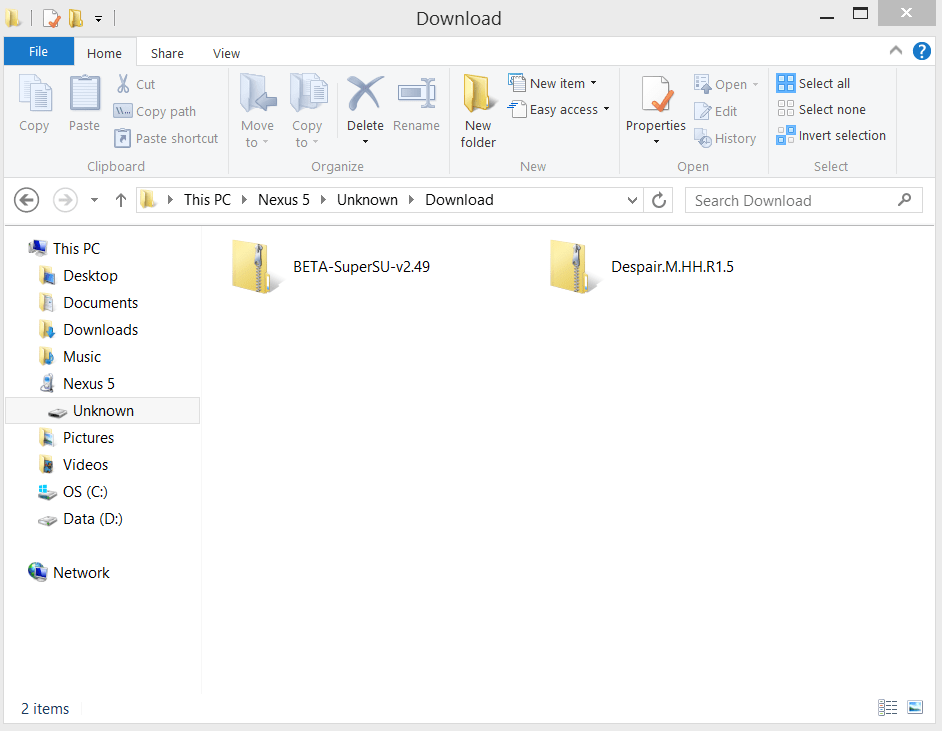Expand the Properties dropdown arrow
Image resolution: width=942 pixels, height=731 pixels.
coord(656,142)
